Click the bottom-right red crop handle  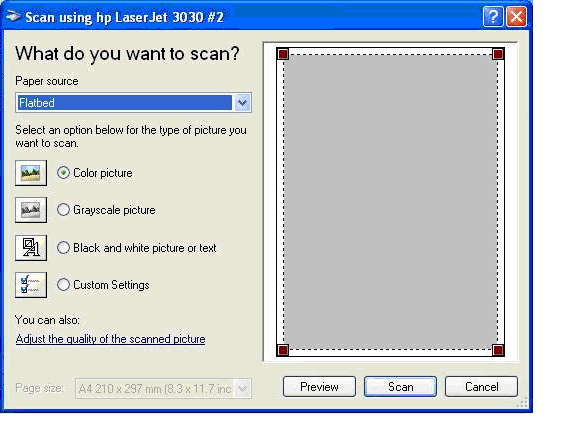(498, 350)
